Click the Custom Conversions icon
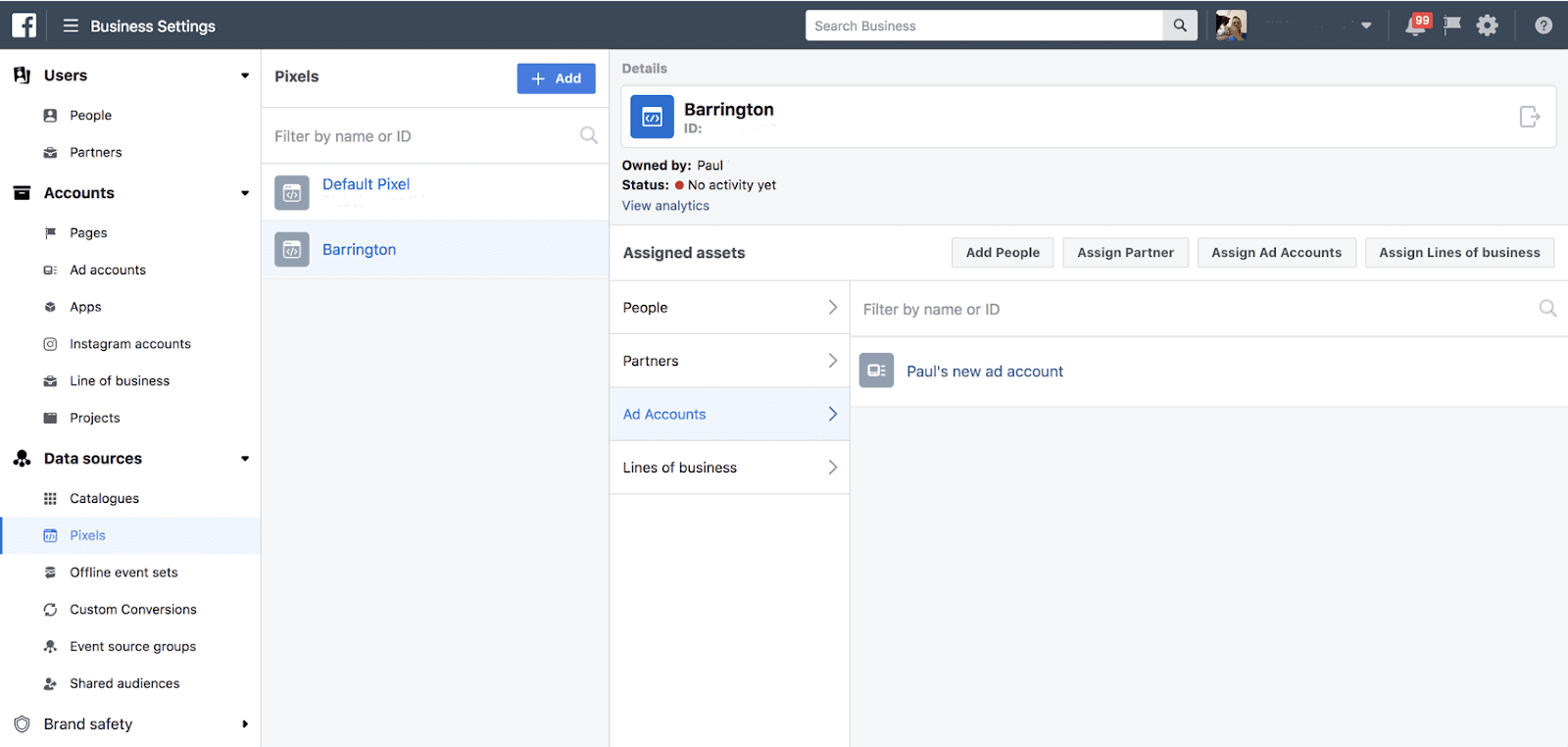This screenshot has width=1568, height=747. [50, 610]
